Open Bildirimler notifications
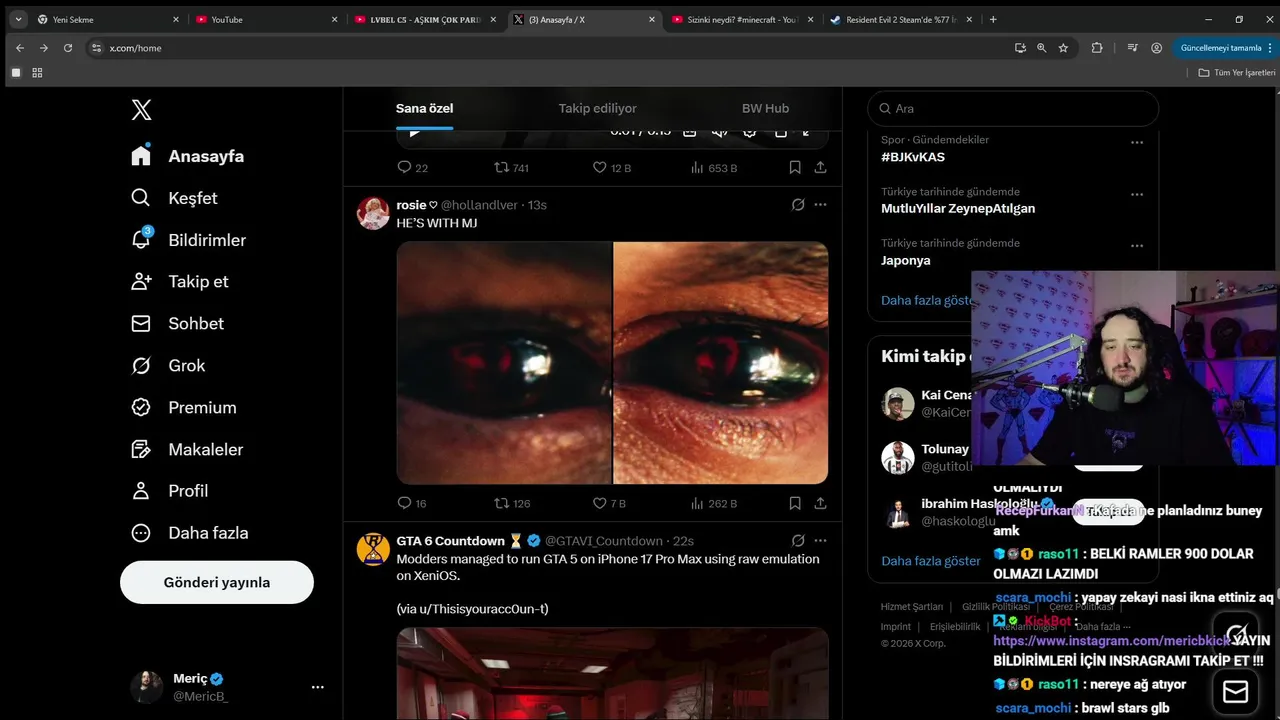The width and height of the screenshot is (1280, 720). [188, 240]
